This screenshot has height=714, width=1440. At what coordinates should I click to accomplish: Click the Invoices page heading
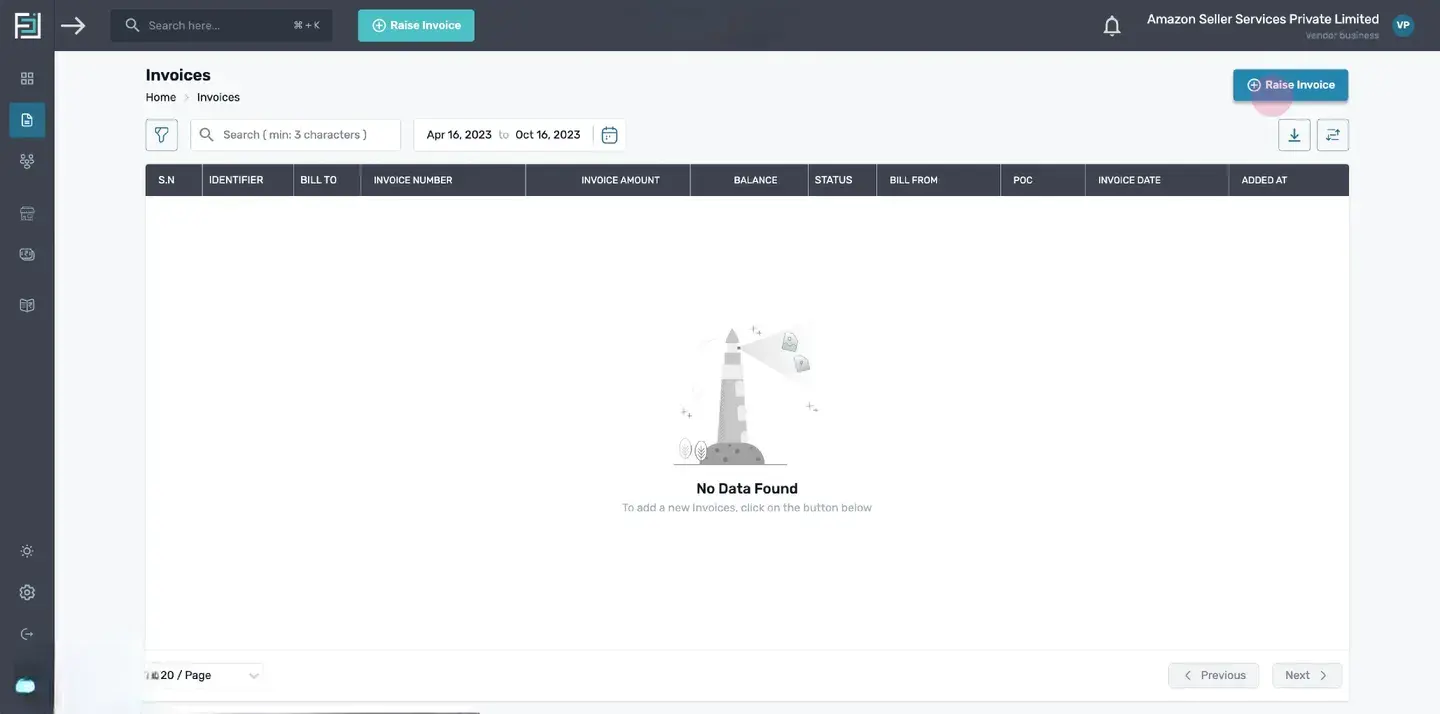[x=178, y=75]
